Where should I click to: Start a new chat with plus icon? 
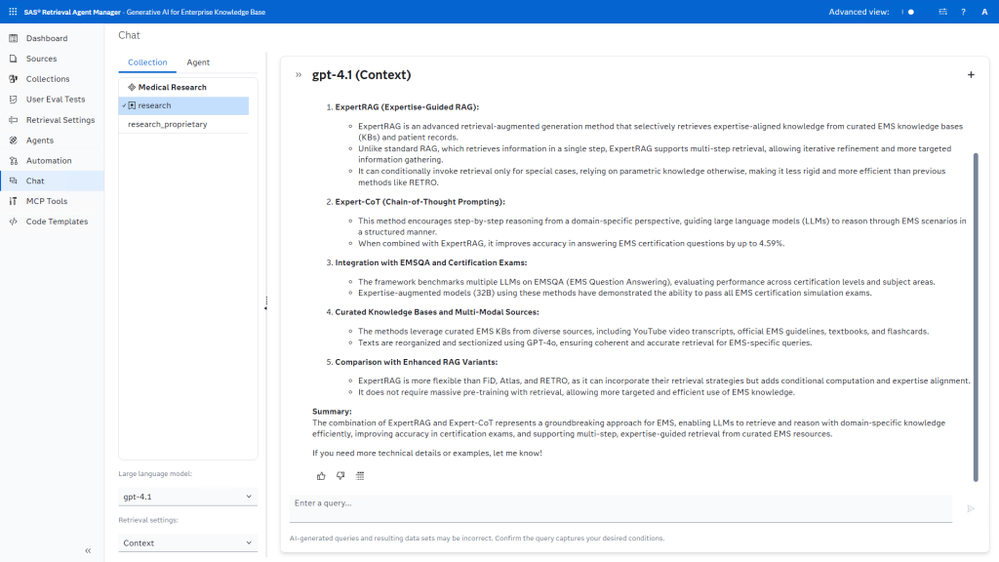(x=971, y=75)
